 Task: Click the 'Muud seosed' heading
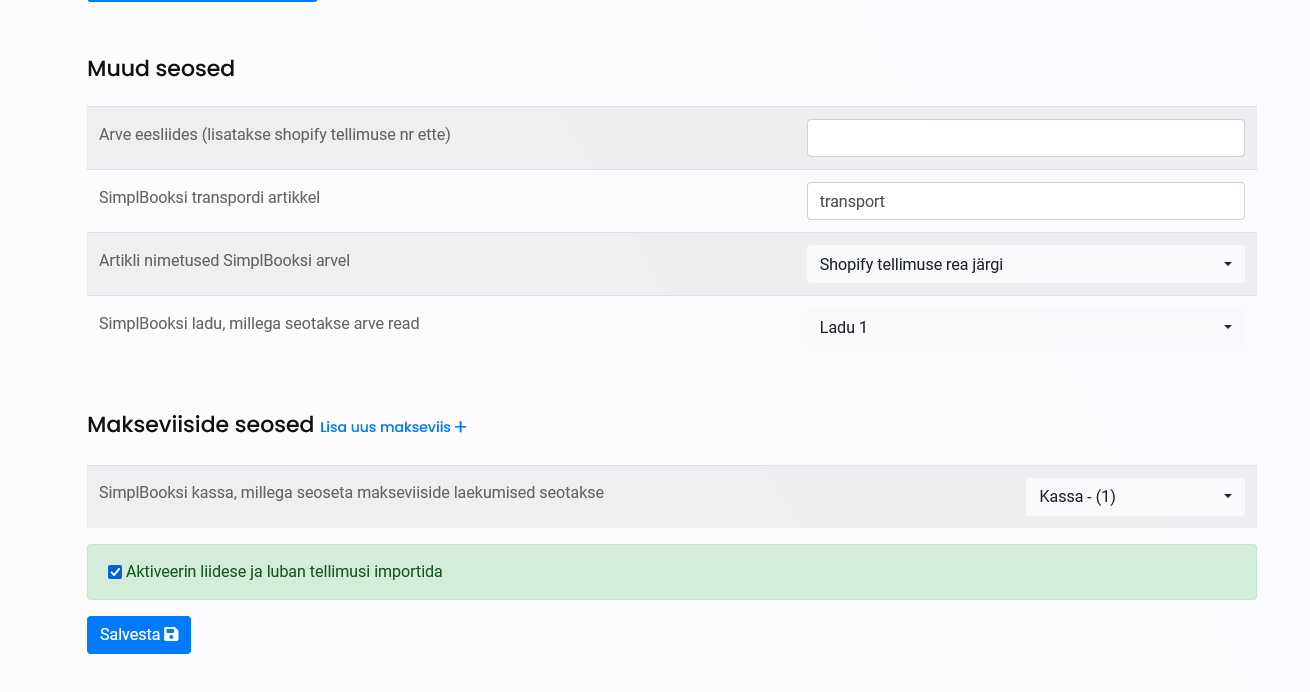tap(161, 68)
